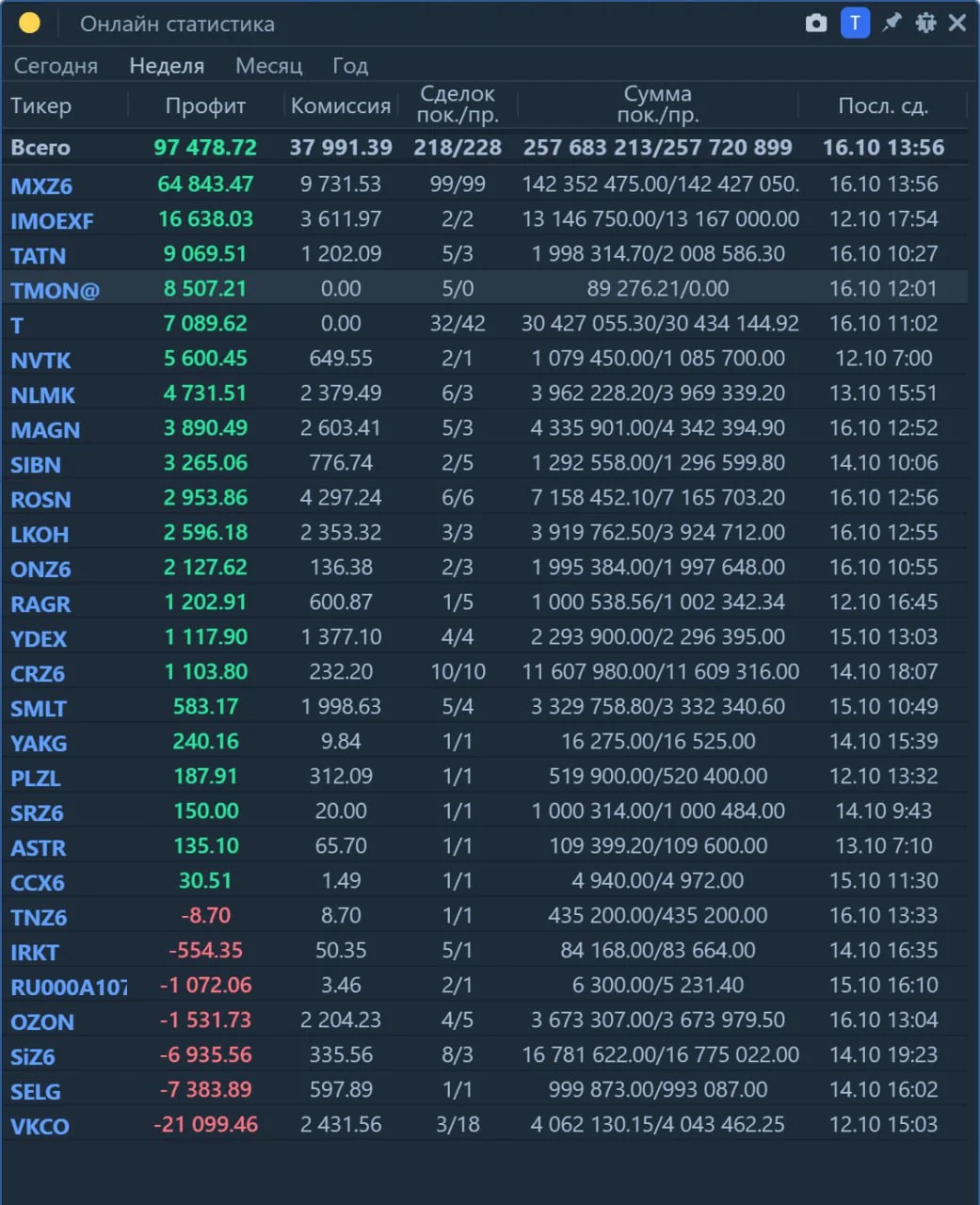Click SiZ6 loss value -6 935.56
This screenshot has width=980, height=1205.
[x=205, y=1054]
